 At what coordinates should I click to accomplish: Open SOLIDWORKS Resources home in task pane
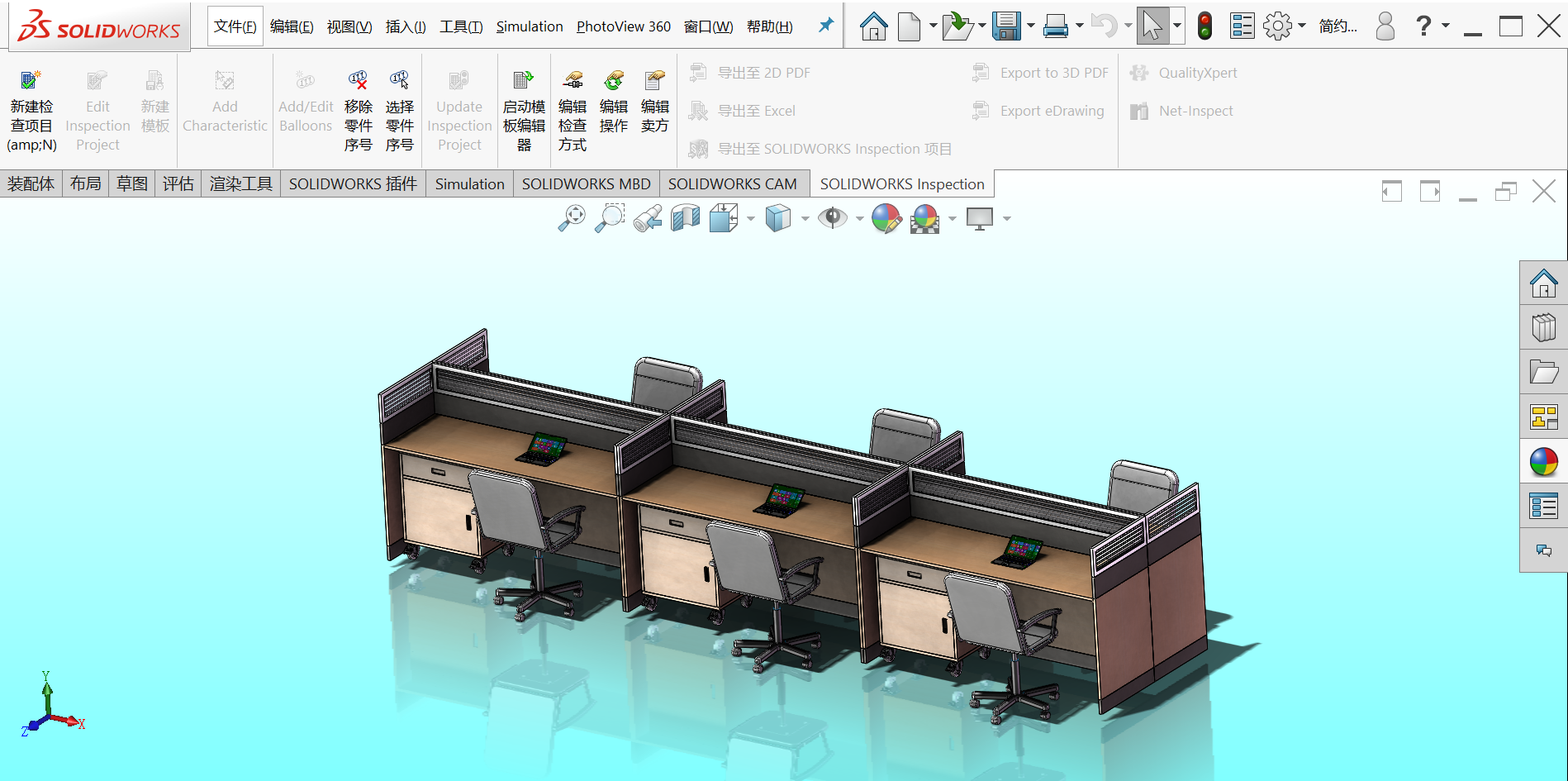click(1544, 283)
